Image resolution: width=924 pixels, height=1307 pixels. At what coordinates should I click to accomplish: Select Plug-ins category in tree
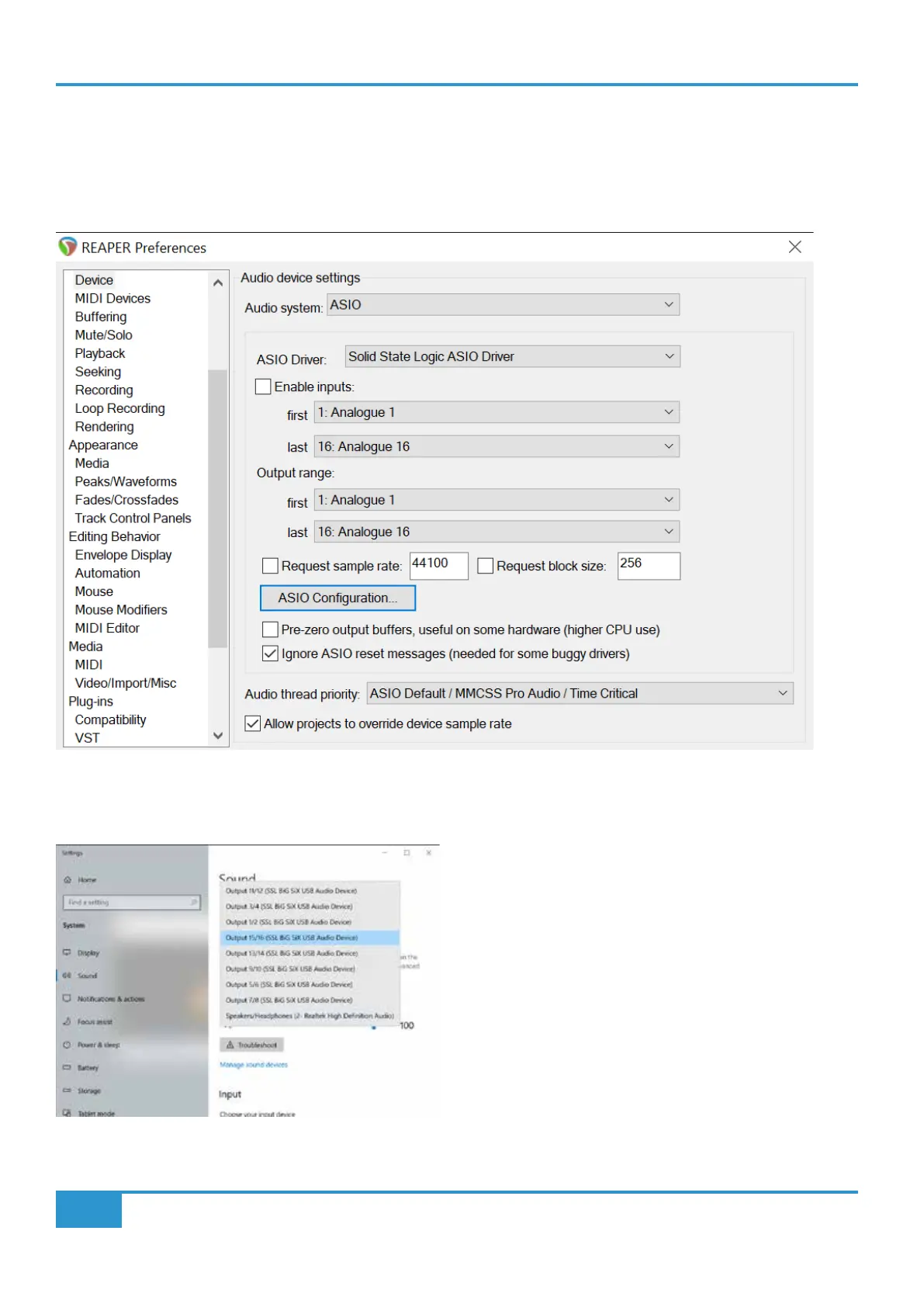91,702
